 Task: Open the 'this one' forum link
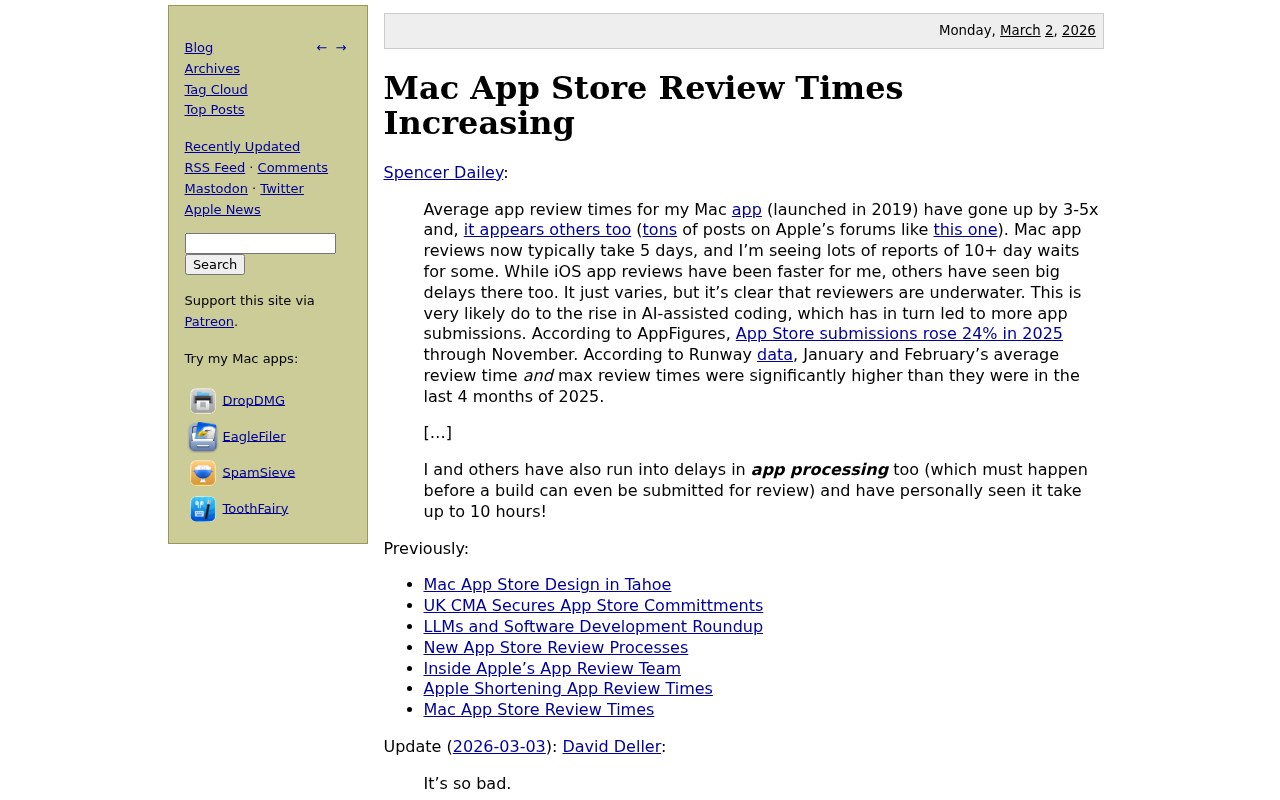click(x=965, y=230)
